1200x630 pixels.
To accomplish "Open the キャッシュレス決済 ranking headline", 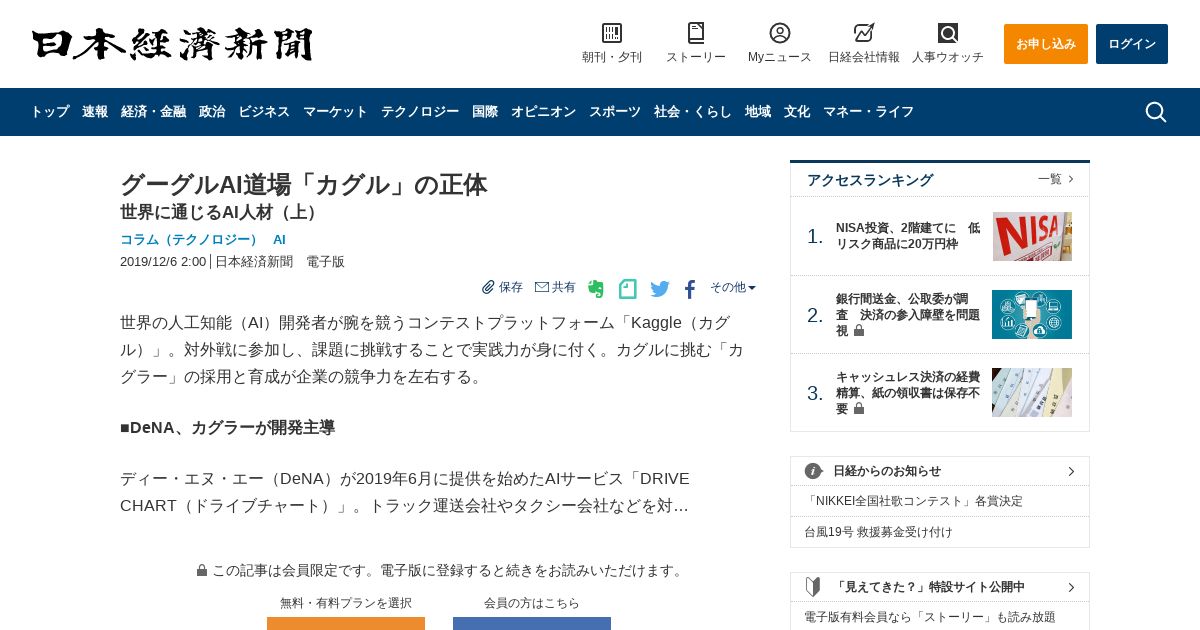I will pyautogui.click(x=908, y=393).
